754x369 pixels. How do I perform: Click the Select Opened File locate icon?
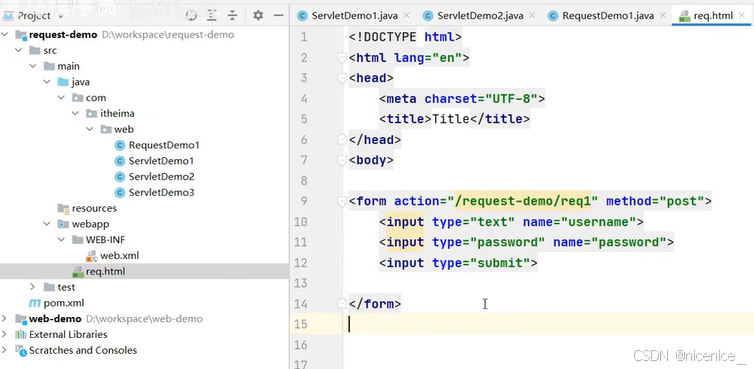click(x=191, y=16)
